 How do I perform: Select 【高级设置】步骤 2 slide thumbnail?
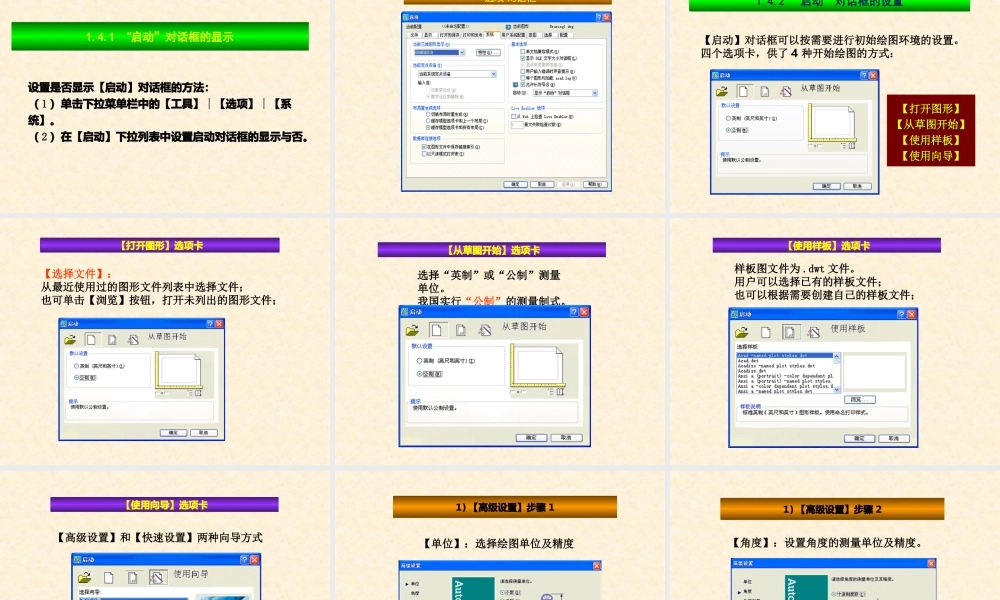click(835, 536)
